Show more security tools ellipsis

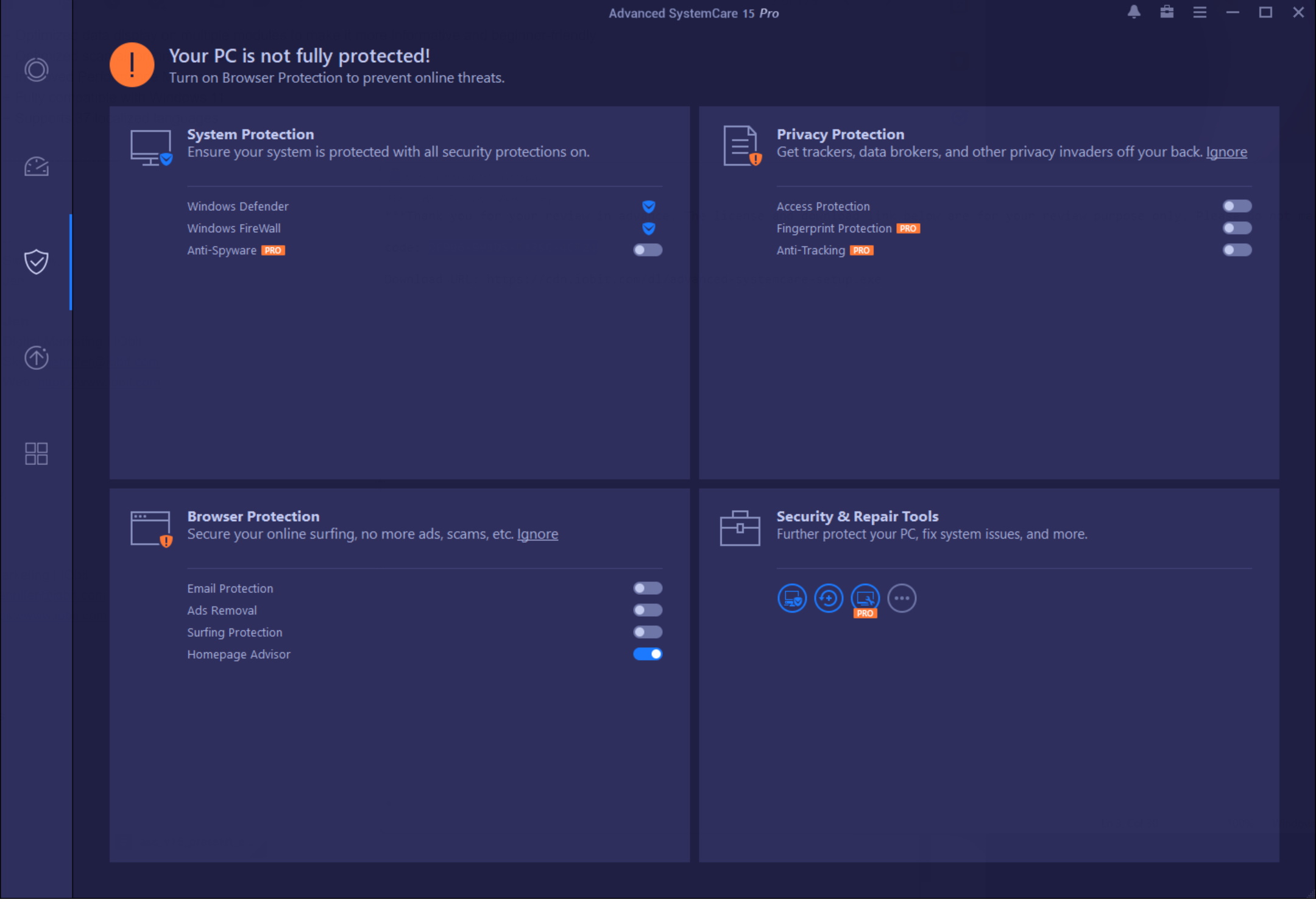pyautogui.click(x=902, y=598)
